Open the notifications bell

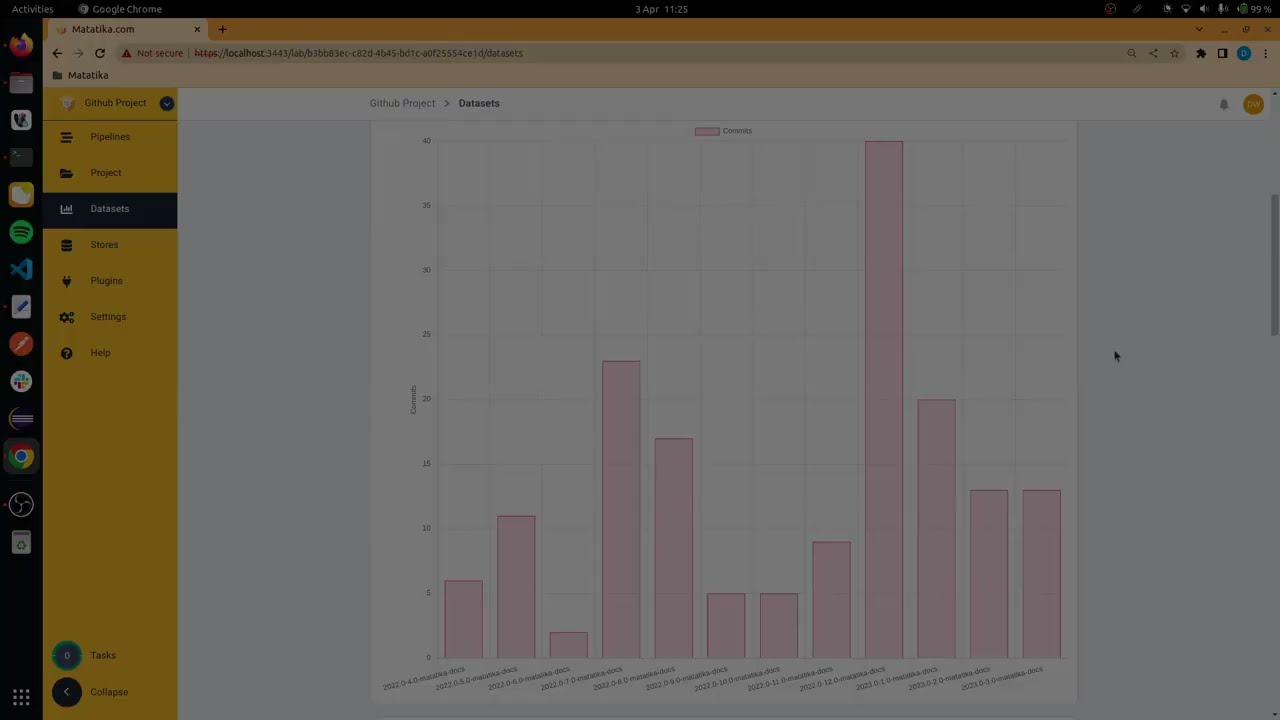point(1224,104)
